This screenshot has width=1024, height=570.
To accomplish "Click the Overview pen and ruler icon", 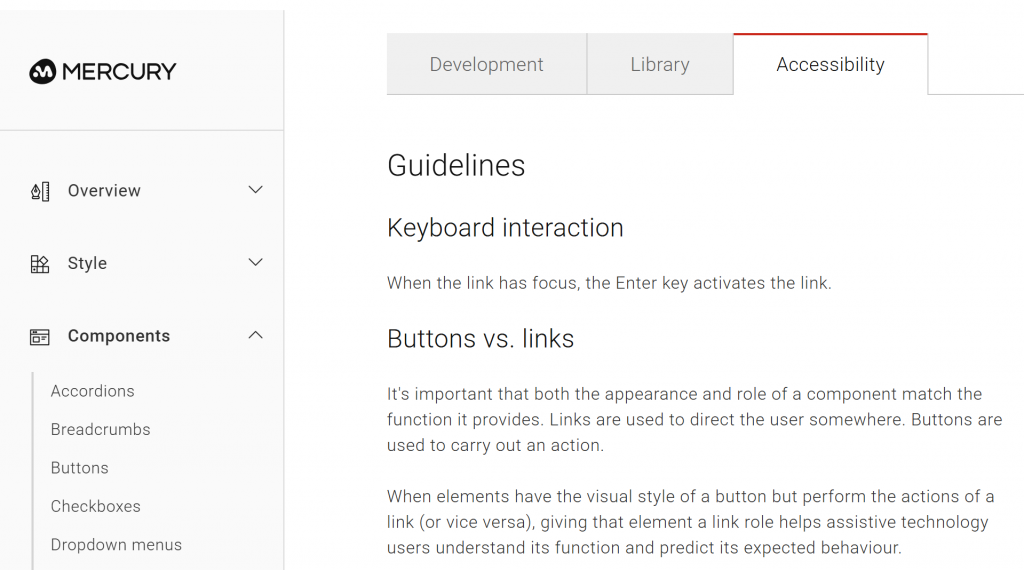I will [40, 191].
